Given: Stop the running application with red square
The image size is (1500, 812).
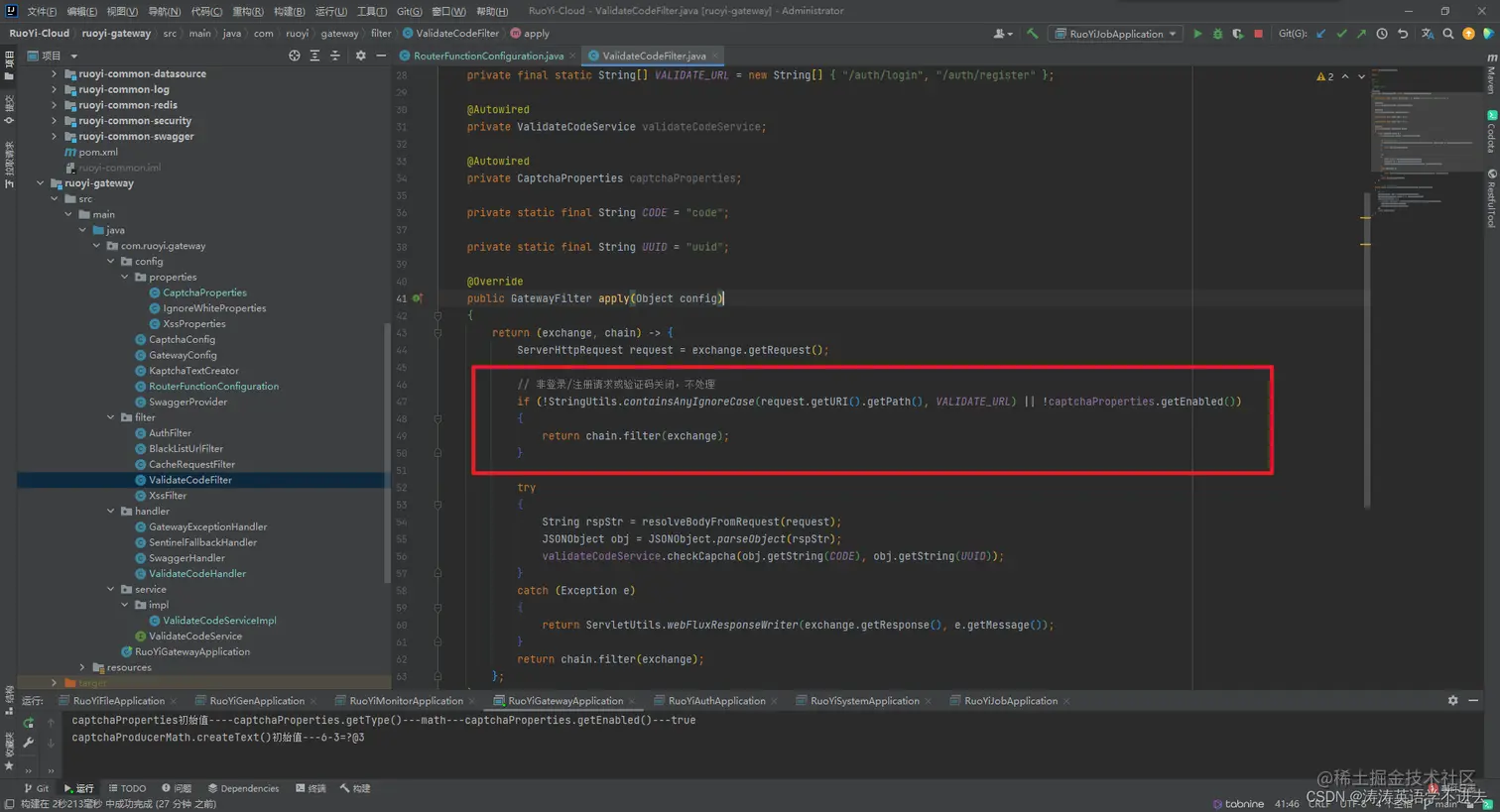Looking at the screenshot, I should [1258, 34].
